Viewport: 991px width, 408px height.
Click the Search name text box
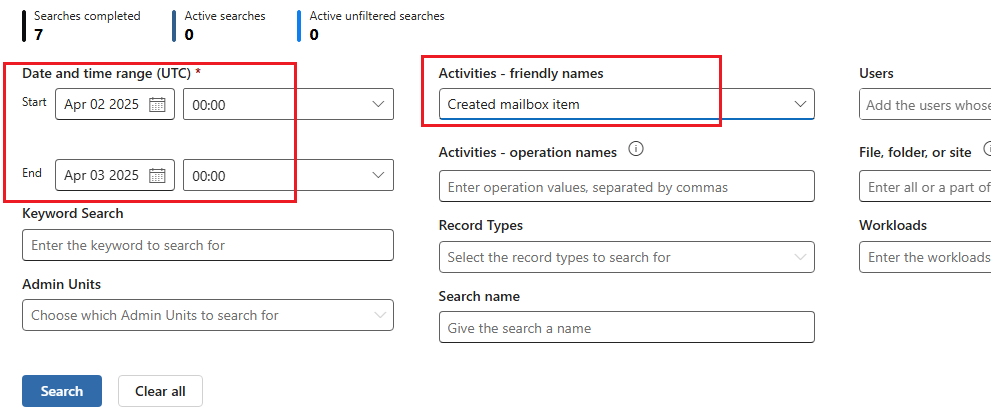coord(626,328)
